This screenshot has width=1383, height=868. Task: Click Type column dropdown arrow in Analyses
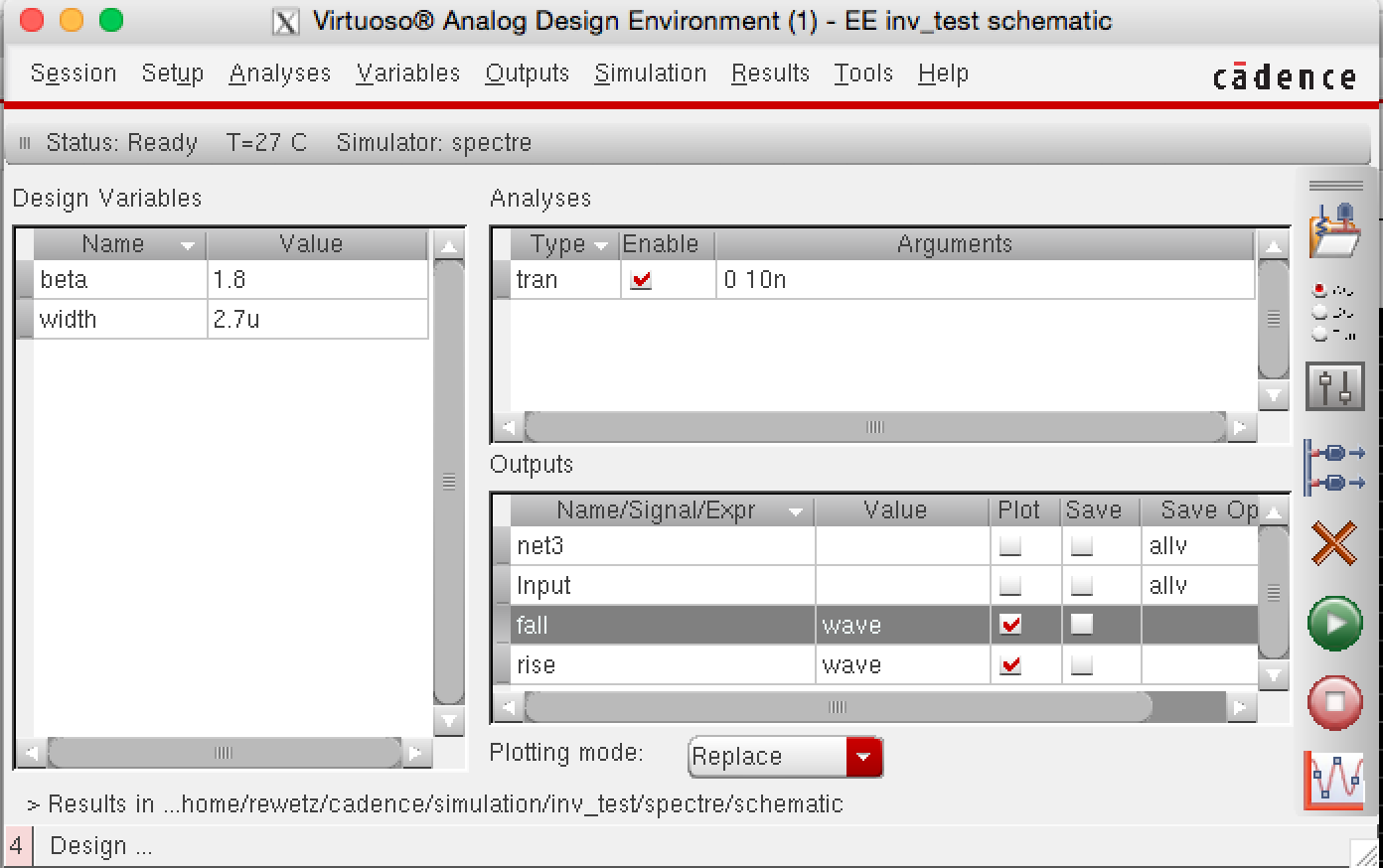point(600,245)
